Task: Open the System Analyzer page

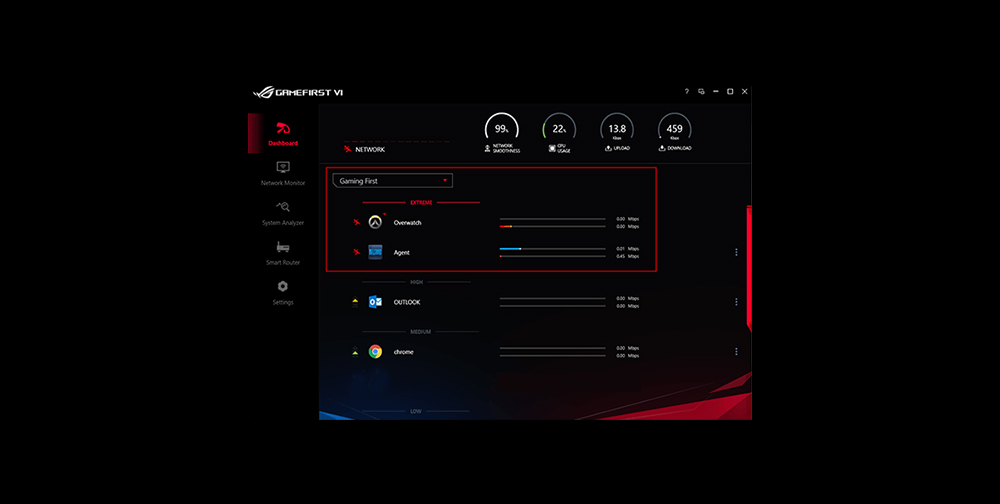Action: pyautogui.click(x=283, y=212)
